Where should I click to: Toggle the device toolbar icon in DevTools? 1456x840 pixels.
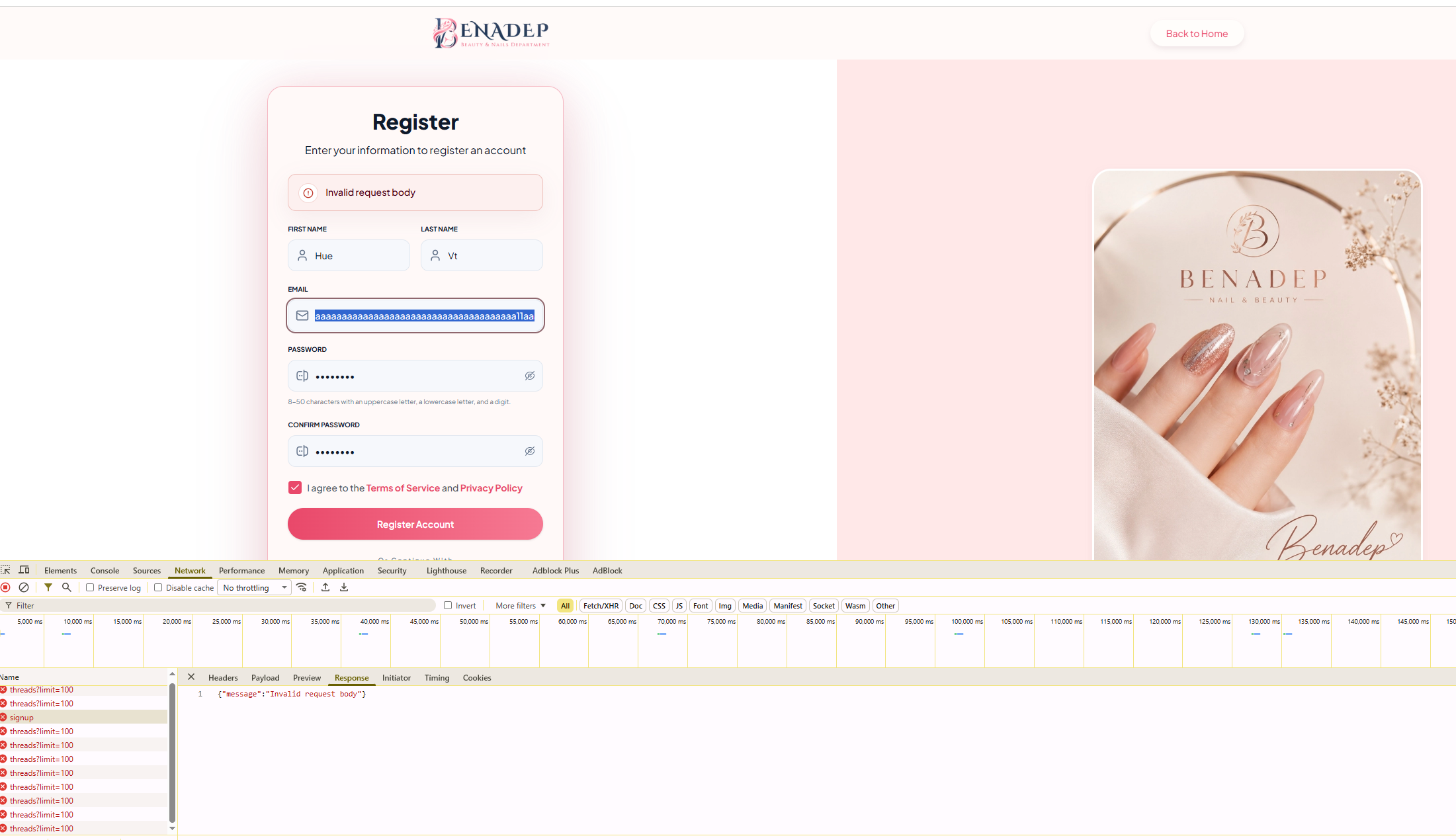(x=24, y=570)
